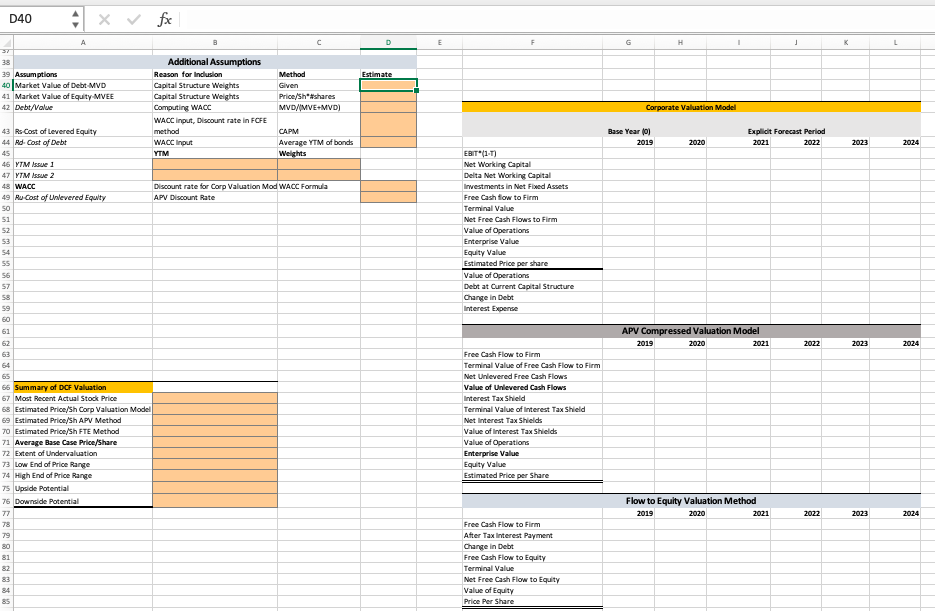Select the orange estimate cell D40

click(x=388, y=85)
